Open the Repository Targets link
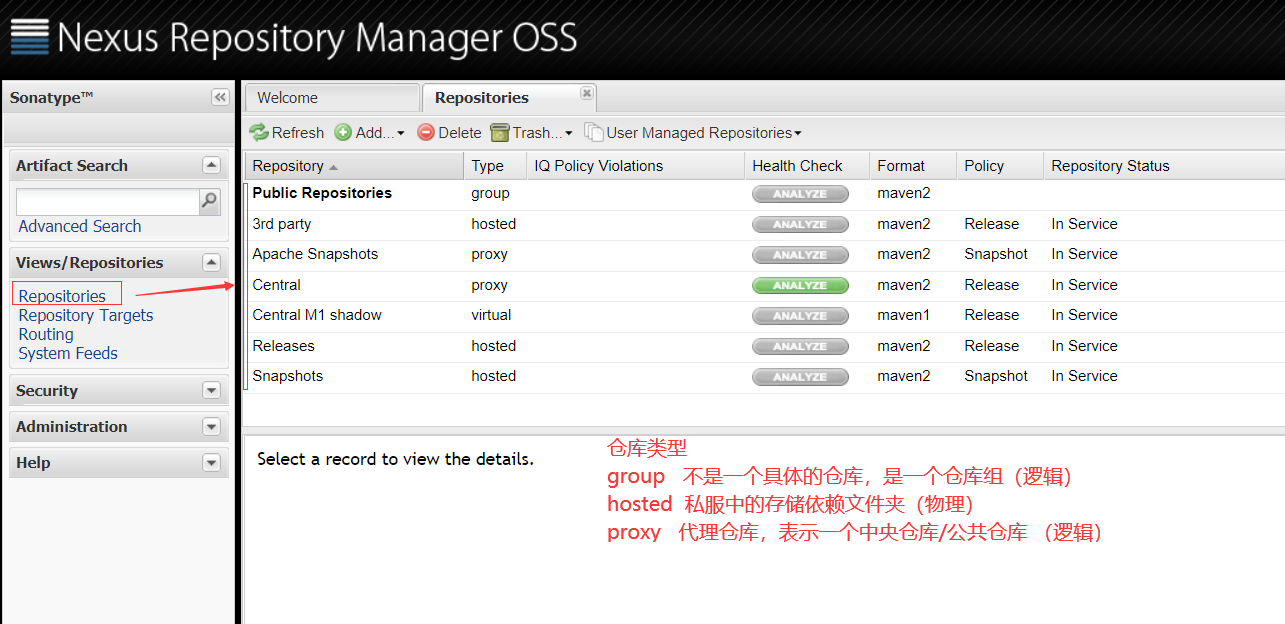Screen dimensions: 1285x624 coord(86,315)
